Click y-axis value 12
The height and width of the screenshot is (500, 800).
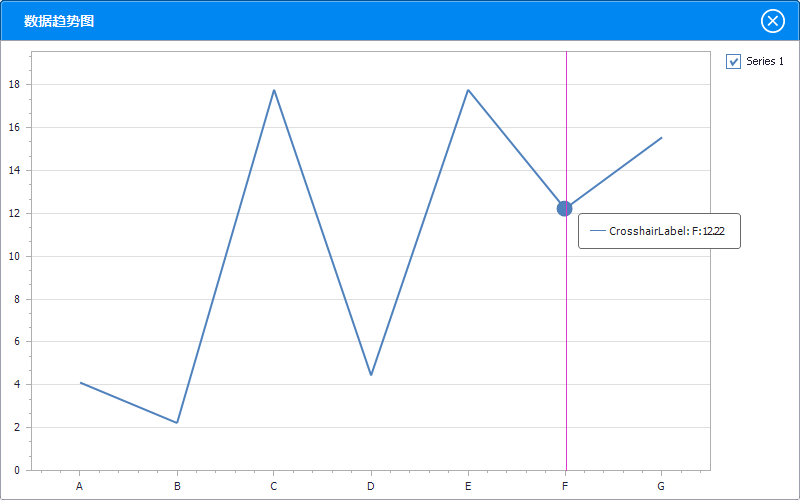coord(14,213)
